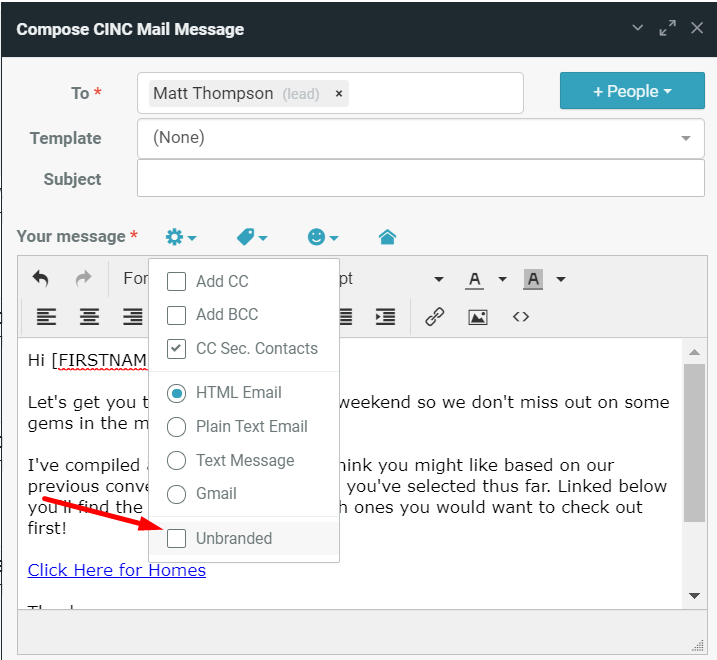Close the Compose CINC Mail window

(697, 28)
